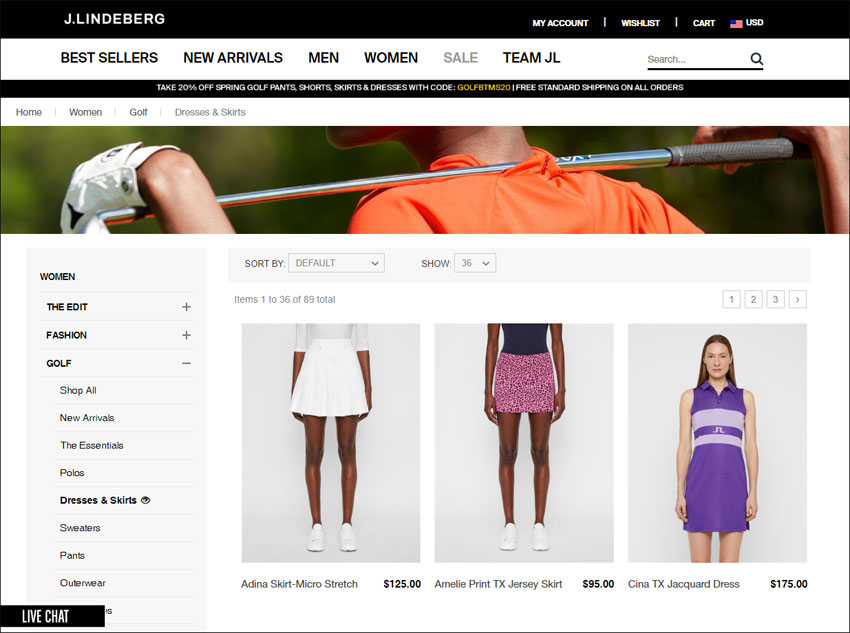This screenshot has width=850, height=633.
Task: Click the golf hero banner image
Action: 425,180
